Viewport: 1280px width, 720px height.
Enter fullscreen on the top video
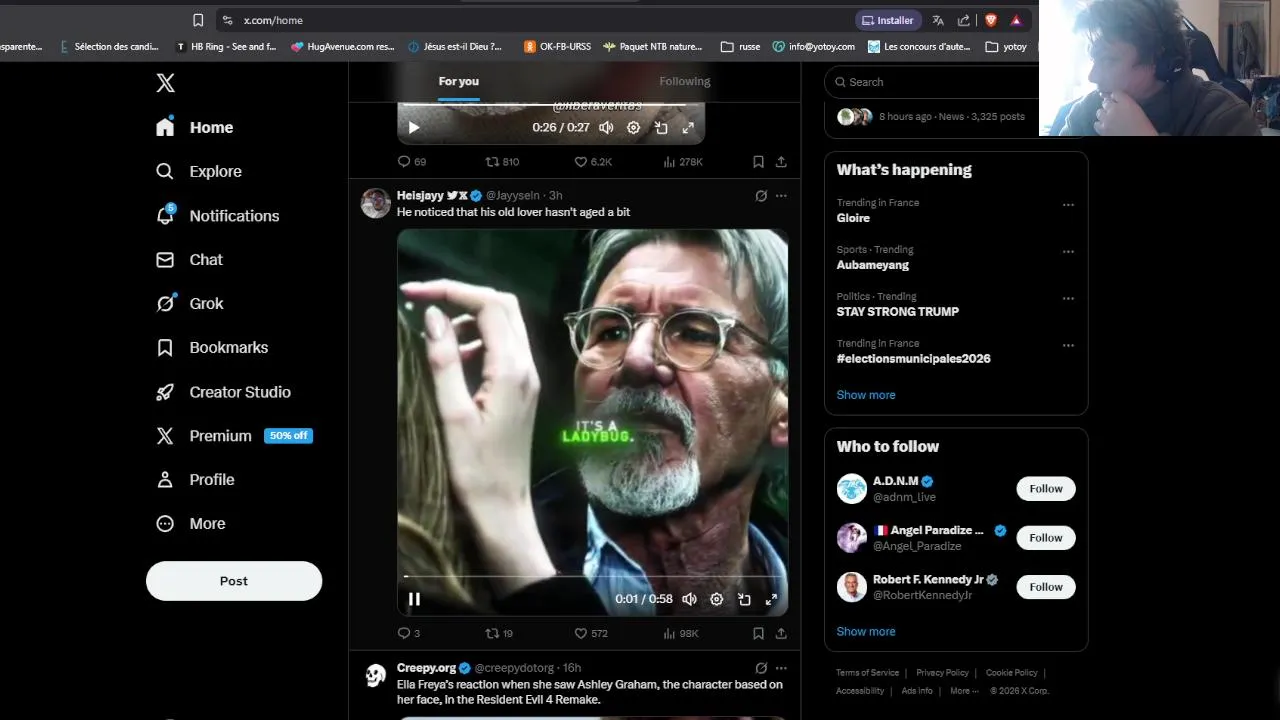click(688, 127)
